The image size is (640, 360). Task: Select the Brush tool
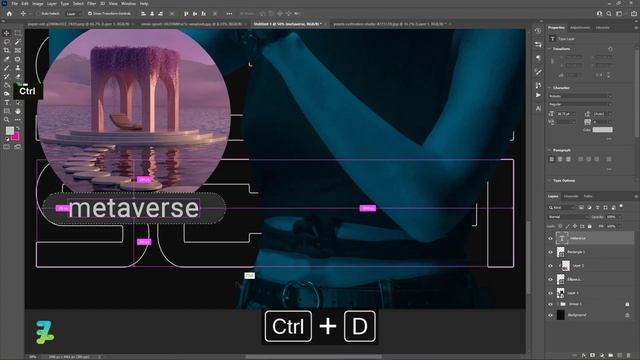(7, 68)
